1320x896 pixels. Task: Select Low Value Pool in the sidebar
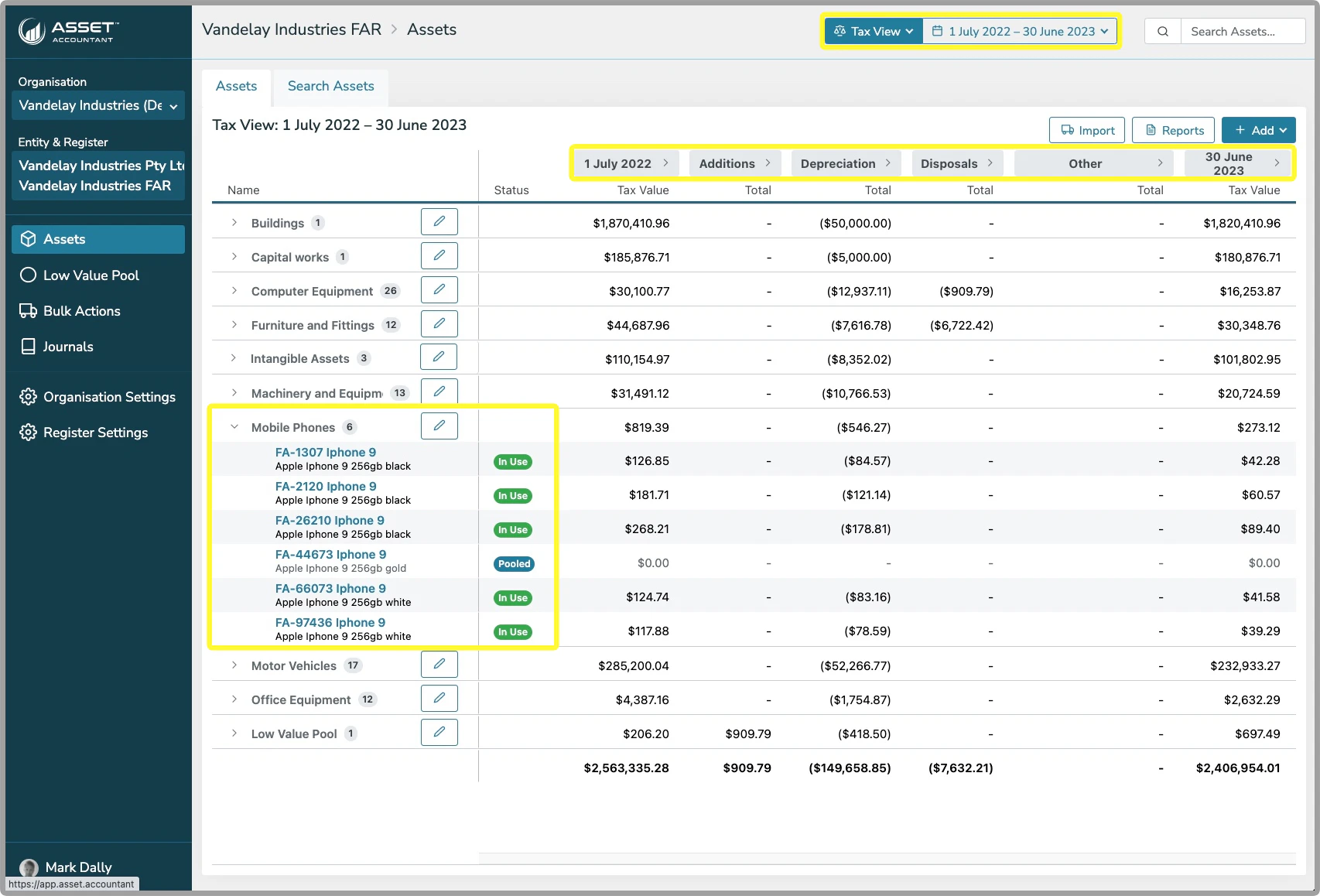coord(91,275)
